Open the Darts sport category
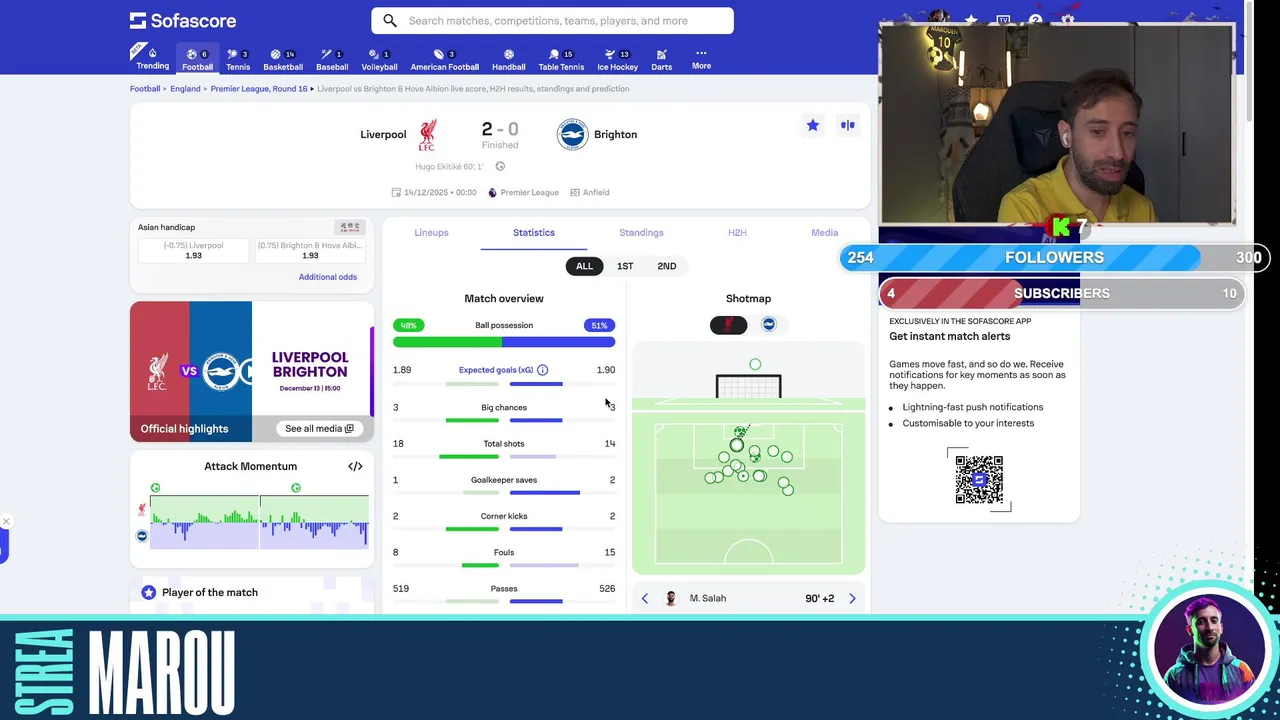 661,58
